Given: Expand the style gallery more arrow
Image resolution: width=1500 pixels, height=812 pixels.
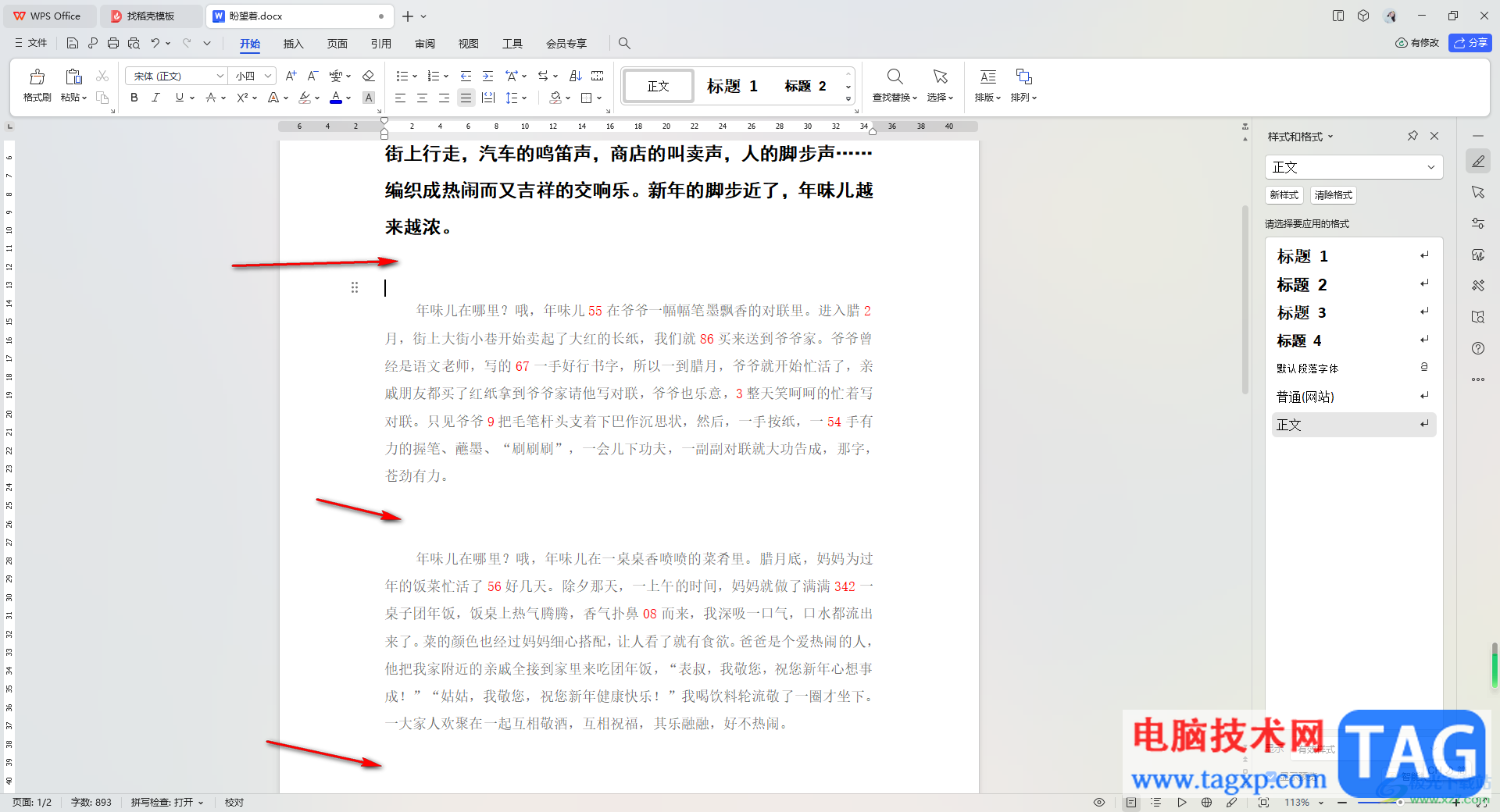Looking at the screenshot, I should 848,99.
